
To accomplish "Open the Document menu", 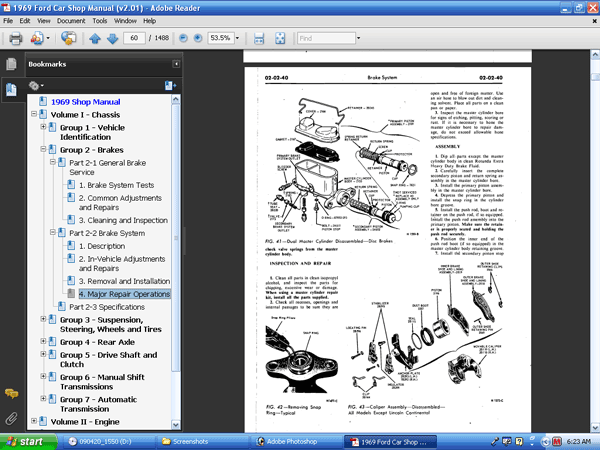I will tap(71, 21).
